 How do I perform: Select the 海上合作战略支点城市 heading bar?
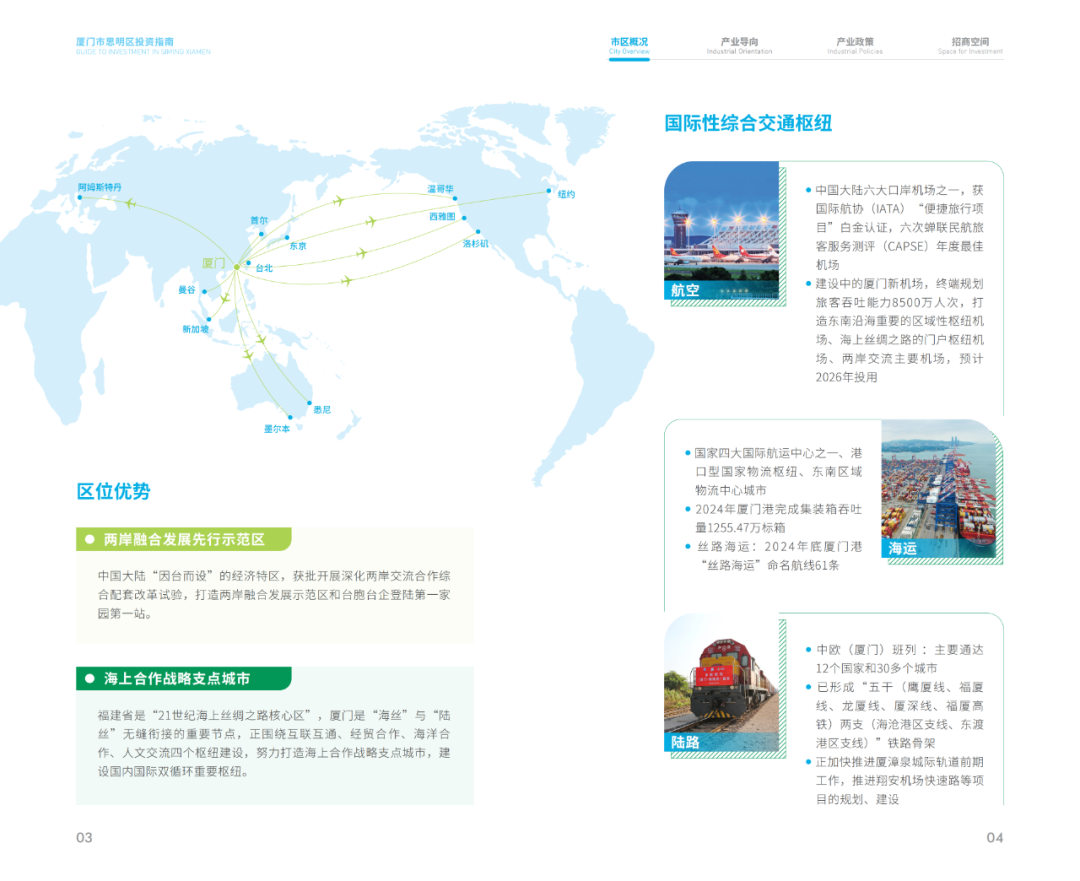point(184,678)
